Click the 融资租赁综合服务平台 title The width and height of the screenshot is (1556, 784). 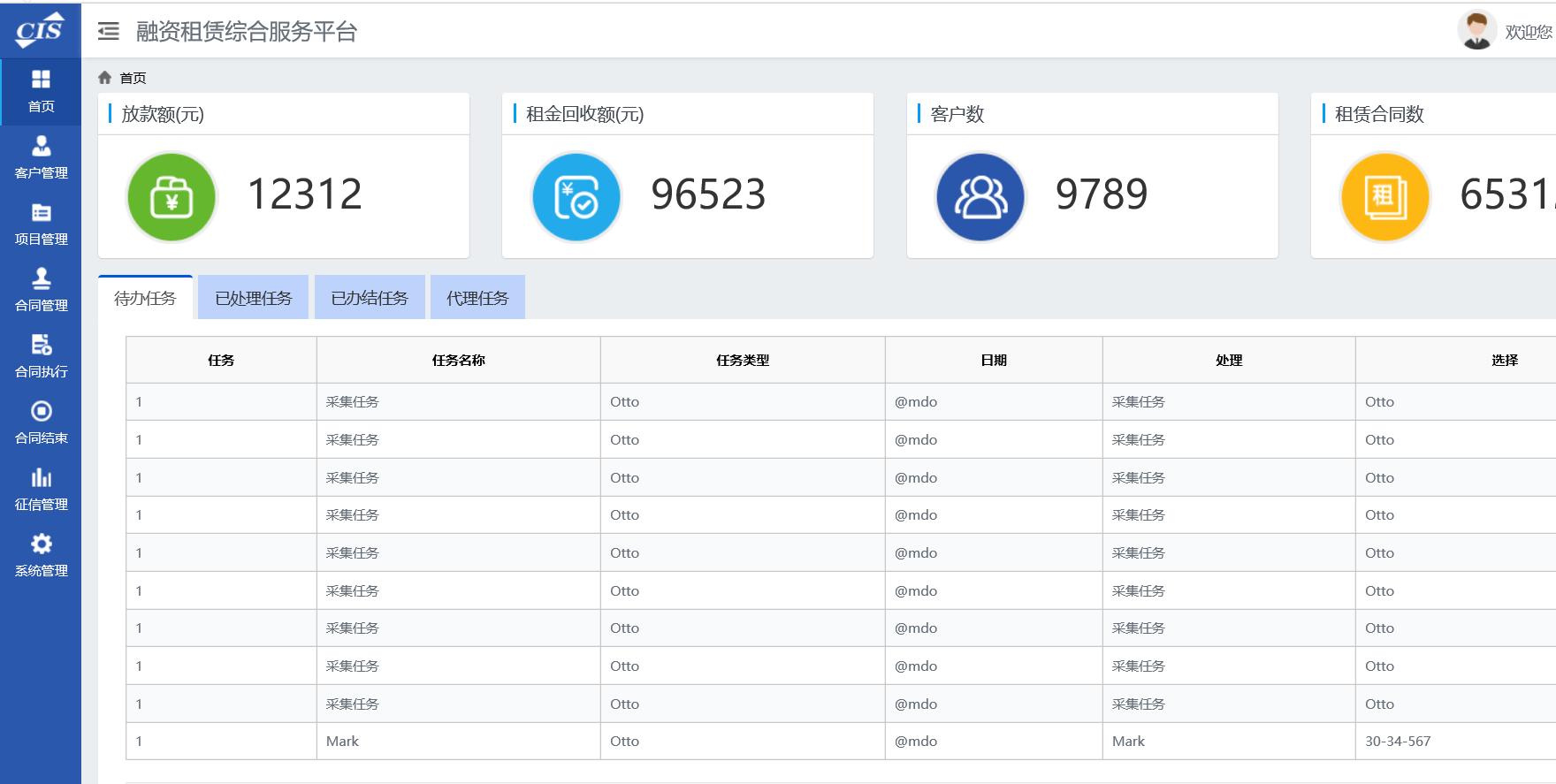pyautogui.click(x=247, y=32)
